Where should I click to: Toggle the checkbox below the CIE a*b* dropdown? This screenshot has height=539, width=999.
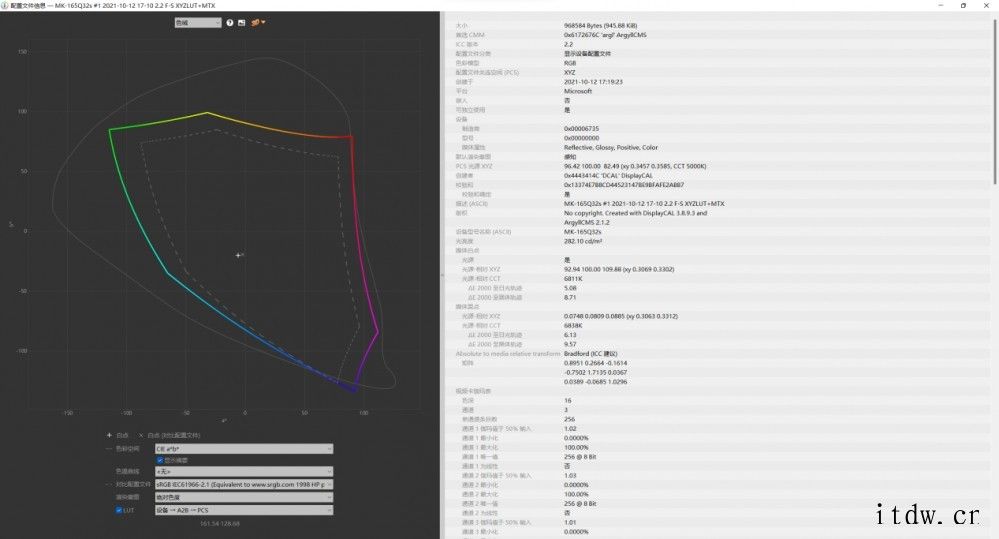point(160,460)
